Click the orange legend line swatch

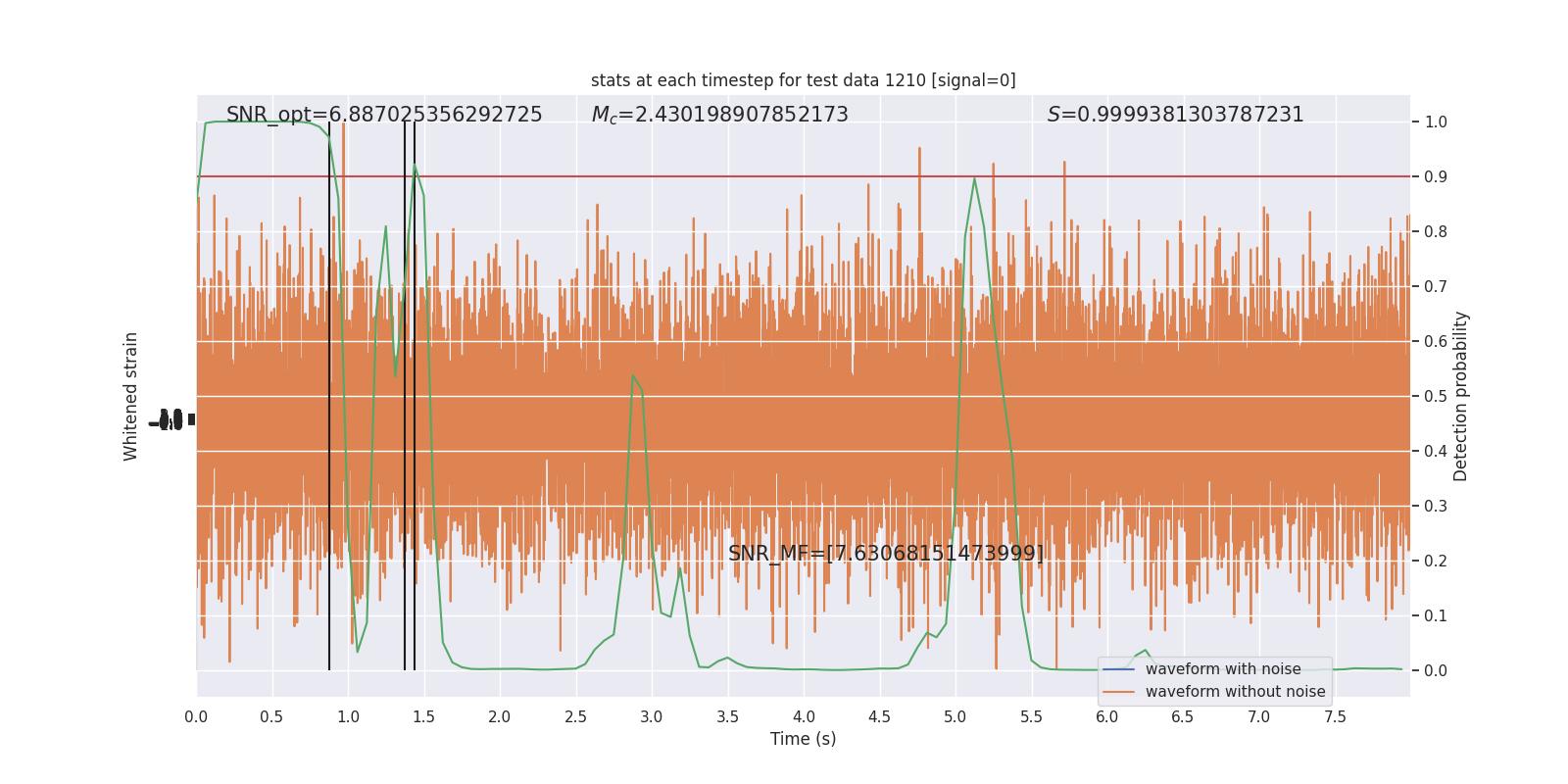pos(1119,692)
